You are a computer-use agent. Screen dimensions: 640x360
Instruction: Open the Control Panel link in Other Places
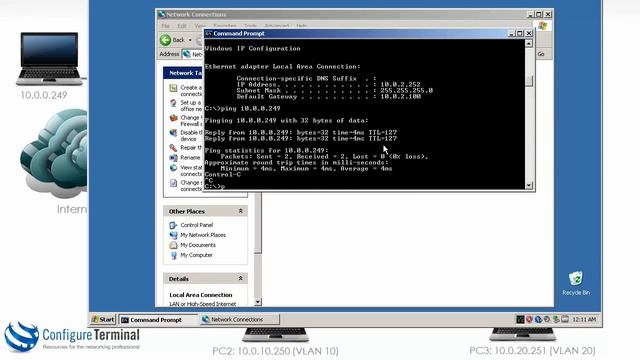click(196, 225)
